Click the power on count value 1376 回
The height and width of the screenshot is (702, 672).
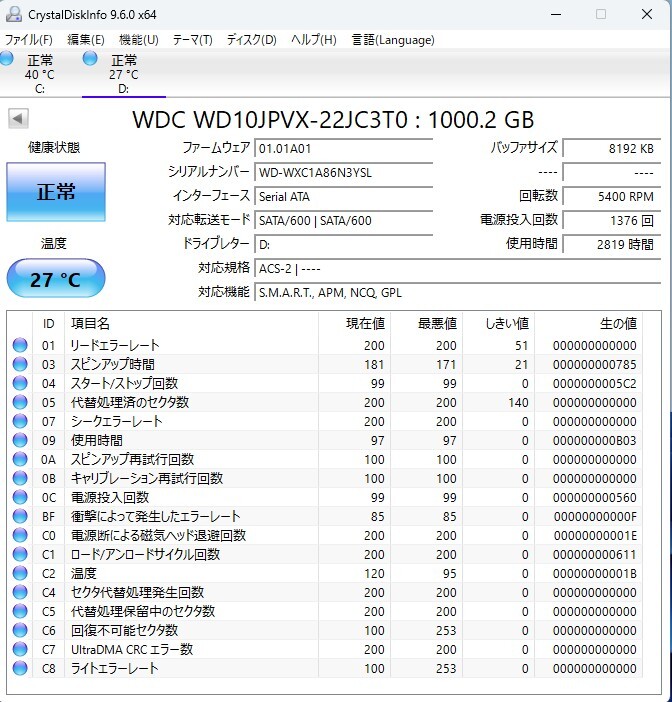tap(612, 221)
